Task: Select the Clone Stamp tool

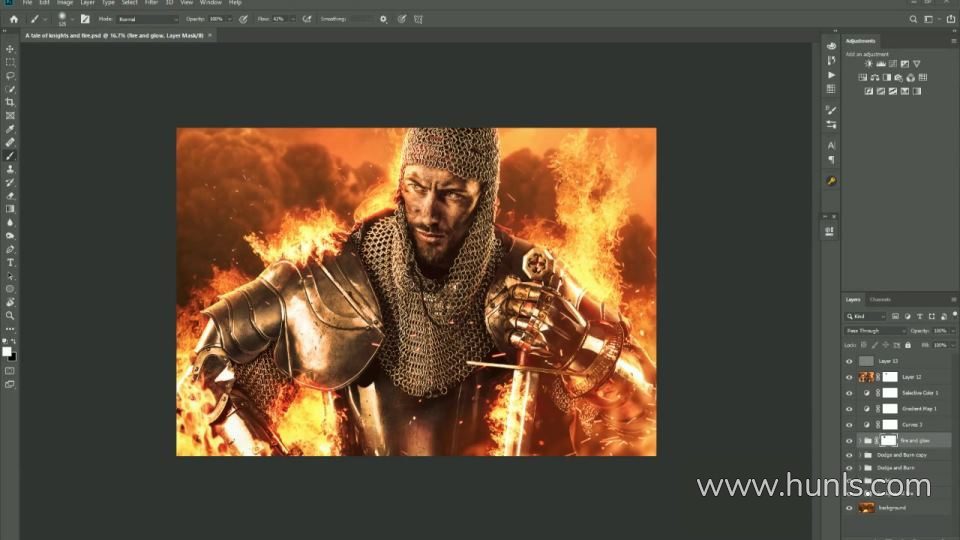Action: (10, 170)
